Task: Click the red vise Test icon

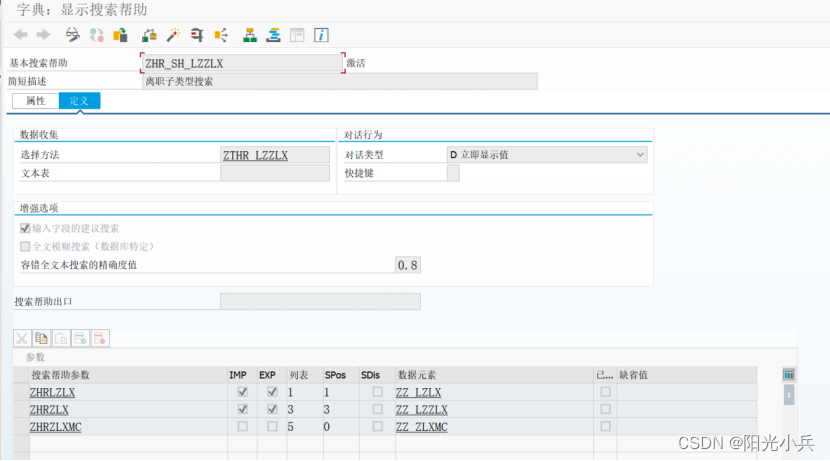Action: click(x=197, y=35)
